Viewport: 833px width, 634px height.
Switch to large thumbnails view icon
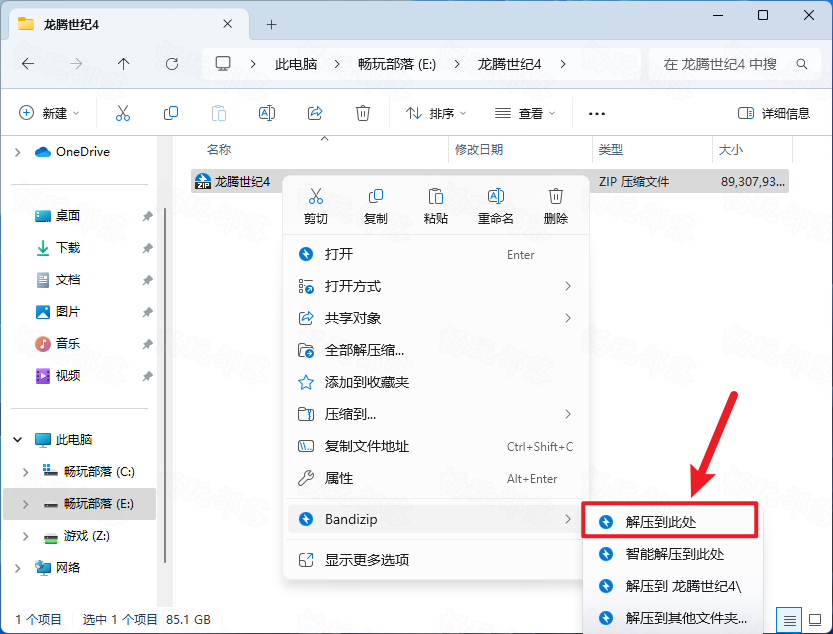click(x=815, y=620)
